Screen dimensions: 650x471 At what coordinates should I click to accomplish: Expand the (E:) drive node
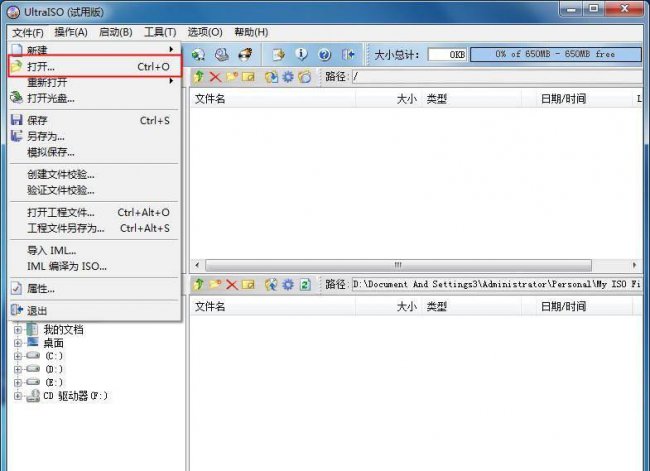pos(17,382)
